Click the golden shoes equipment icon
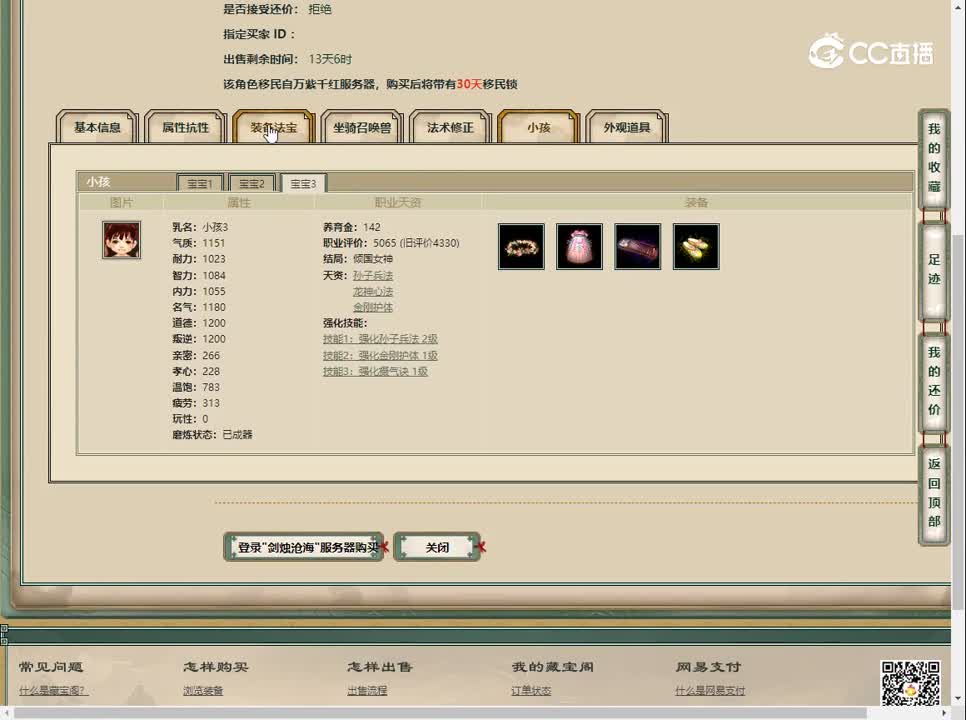Viewport: 966px width, 720px height. pos(695,246)
